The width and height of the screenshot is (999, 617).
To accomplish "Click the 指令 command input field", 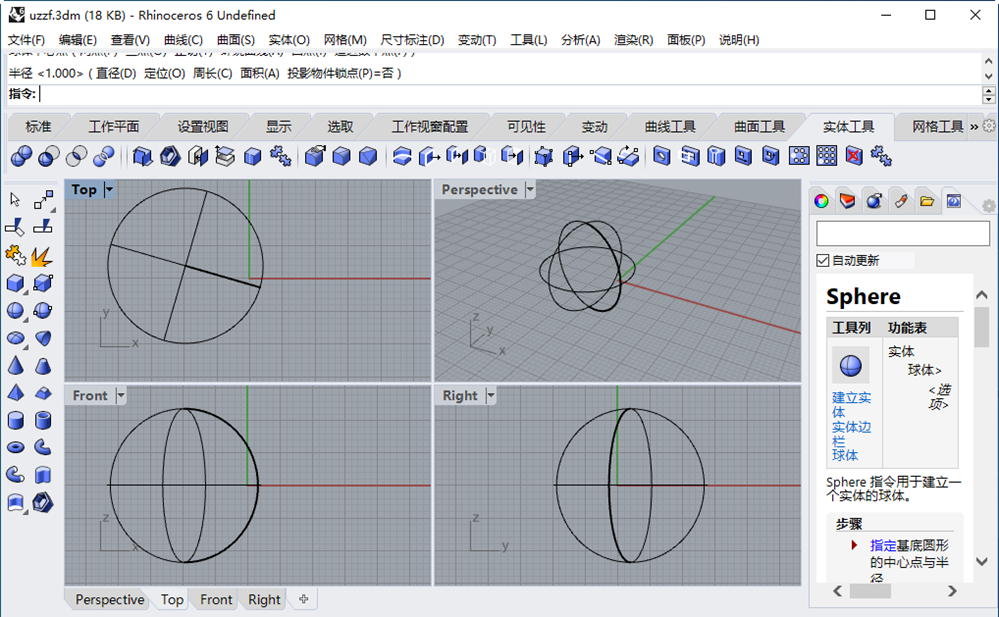I will pyautogui.click(x=510, y=94).
